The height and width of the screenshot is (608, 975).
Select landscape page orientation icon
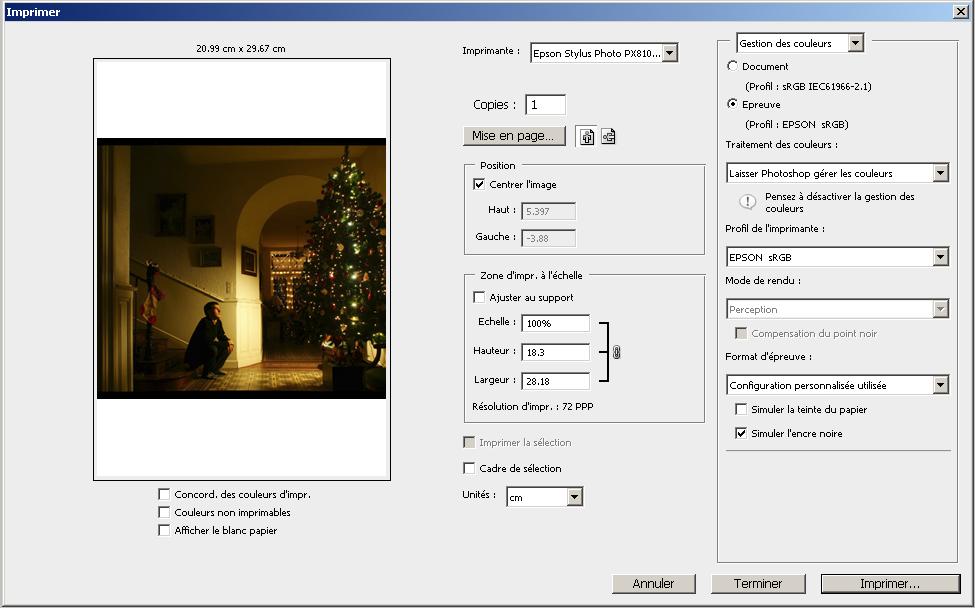pos(608,137)
